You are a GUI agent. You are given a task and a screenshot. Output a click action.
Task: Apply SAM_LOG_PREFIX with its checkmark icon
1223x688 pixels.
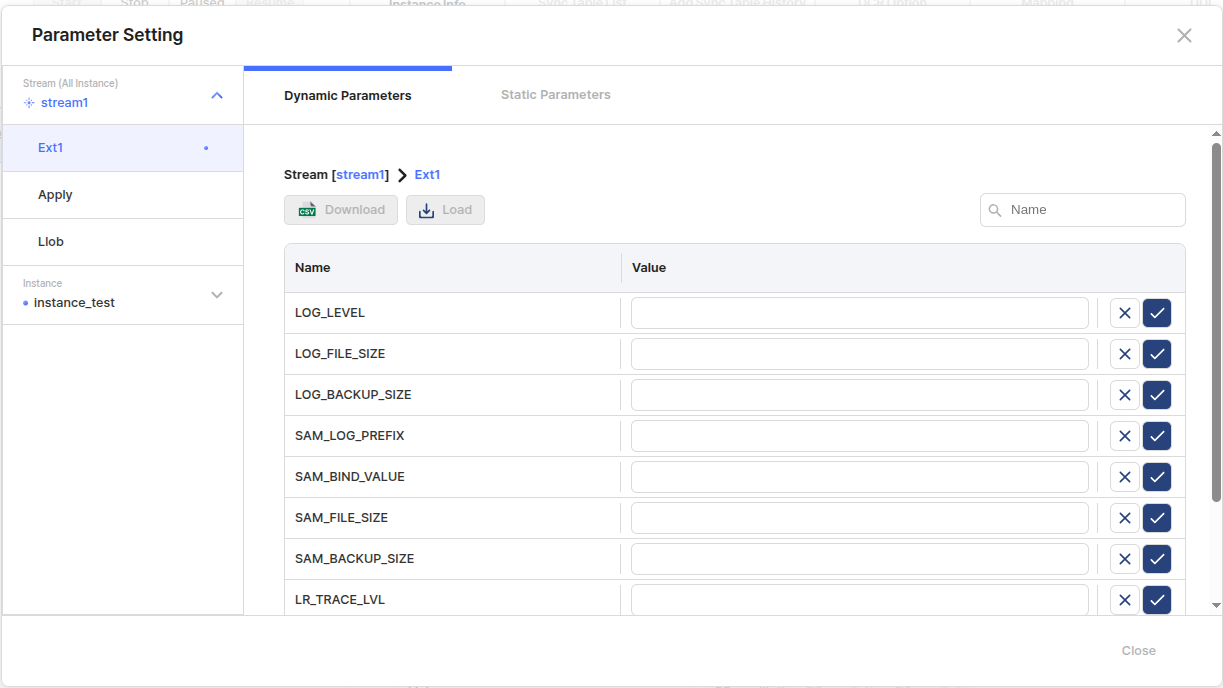tap(1157, 436)
